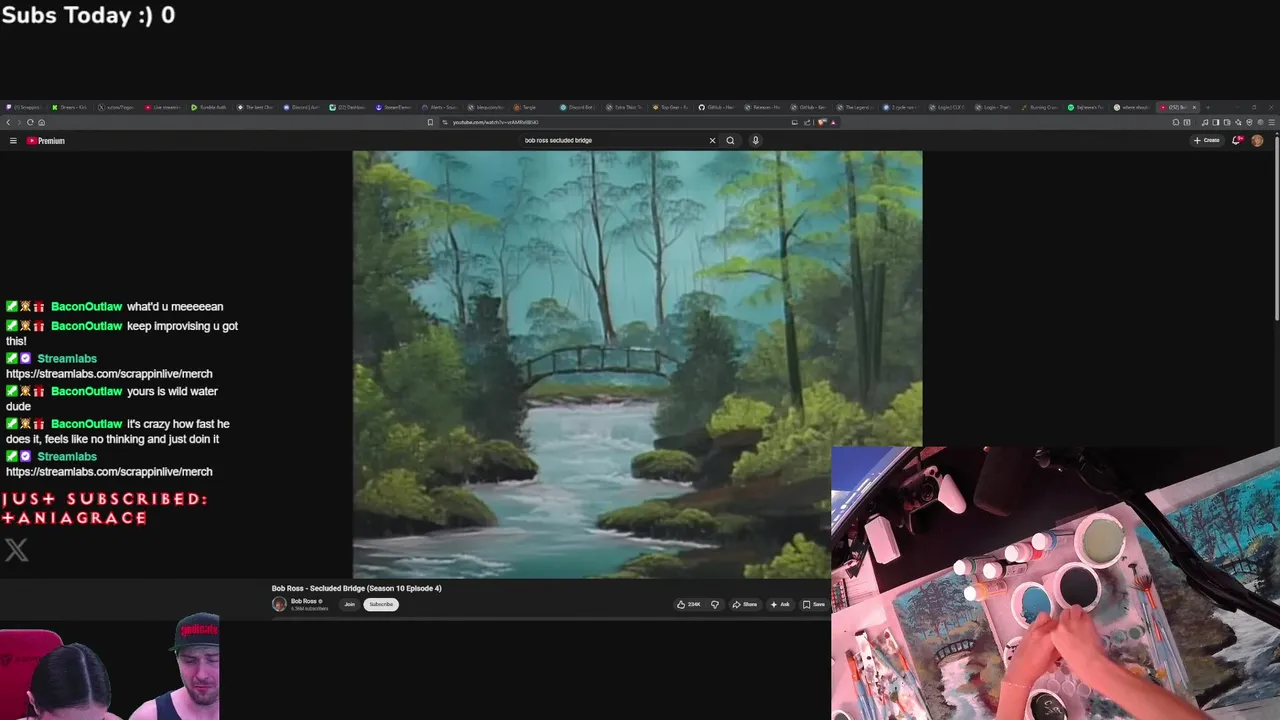
Task: Subscribe to the Bob Ross channel
Action: 381,604
